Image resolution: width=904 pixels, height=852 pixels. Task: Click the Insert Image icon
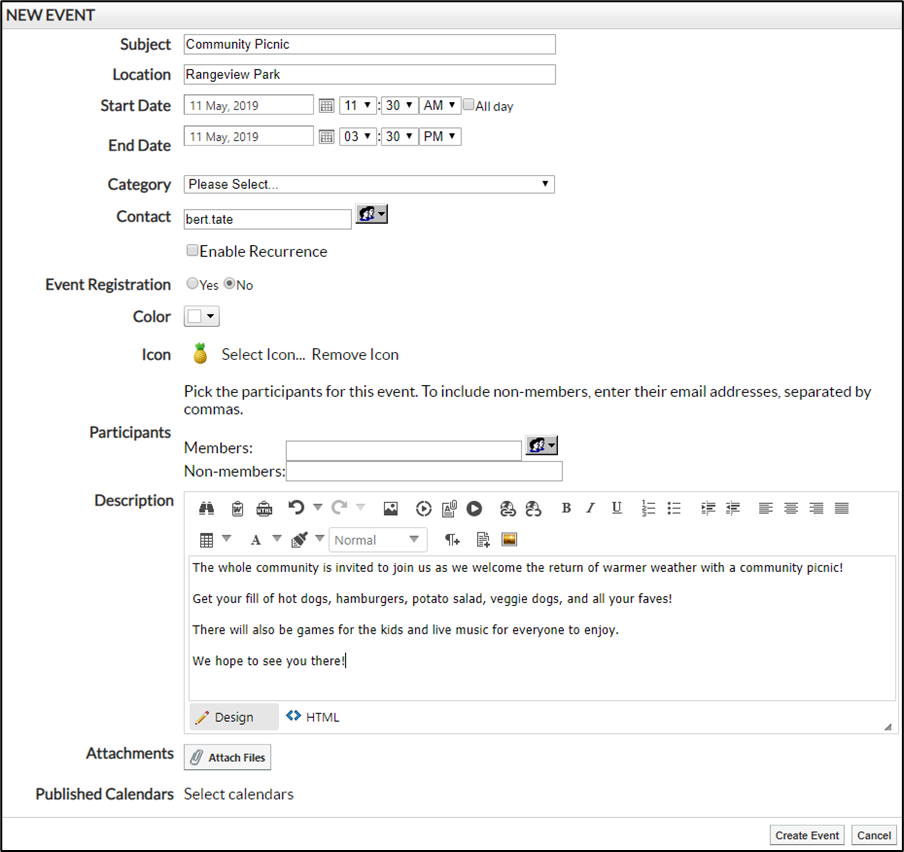click(390, 508)
